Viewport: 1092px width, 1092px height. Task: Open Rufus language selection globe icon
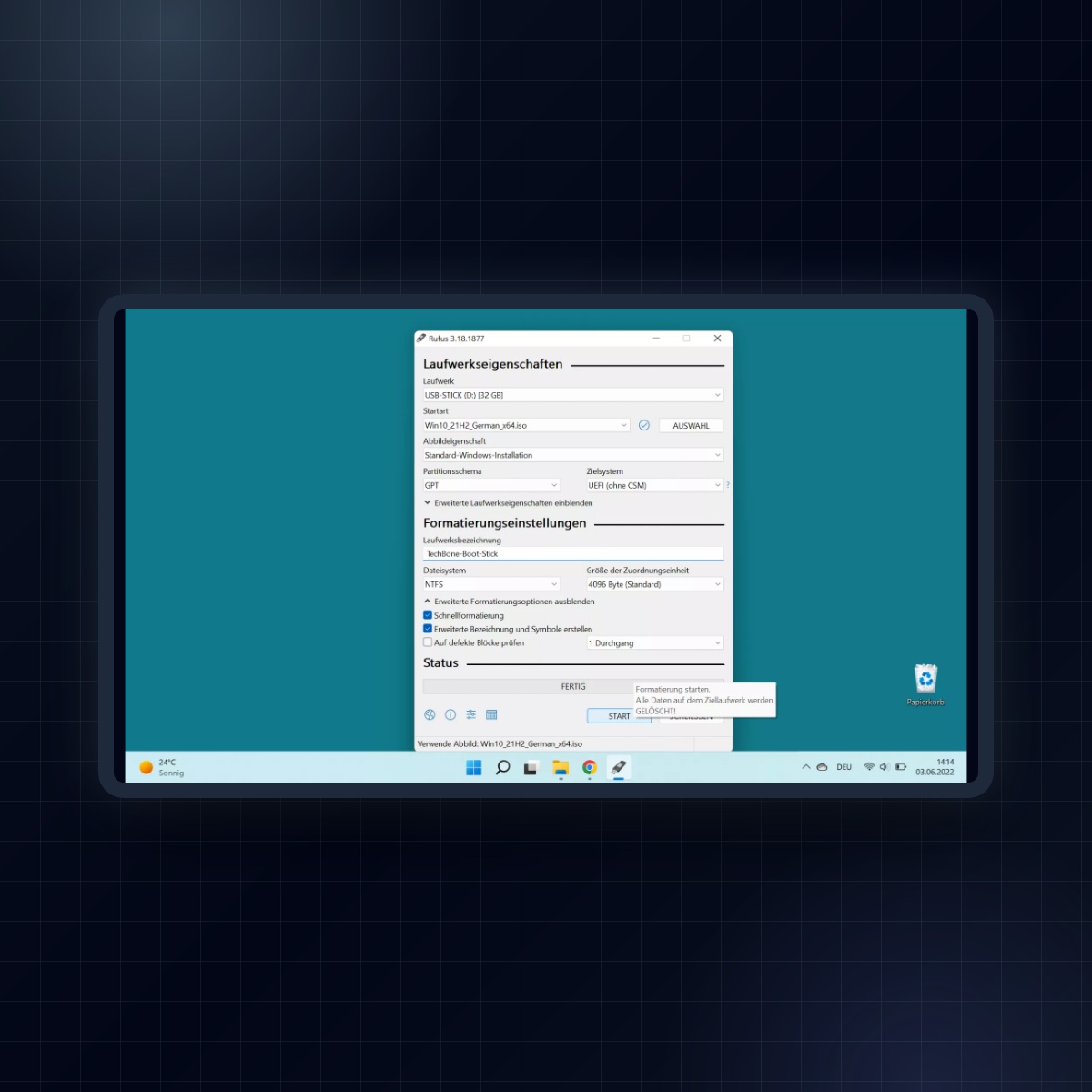click(430, 715)
